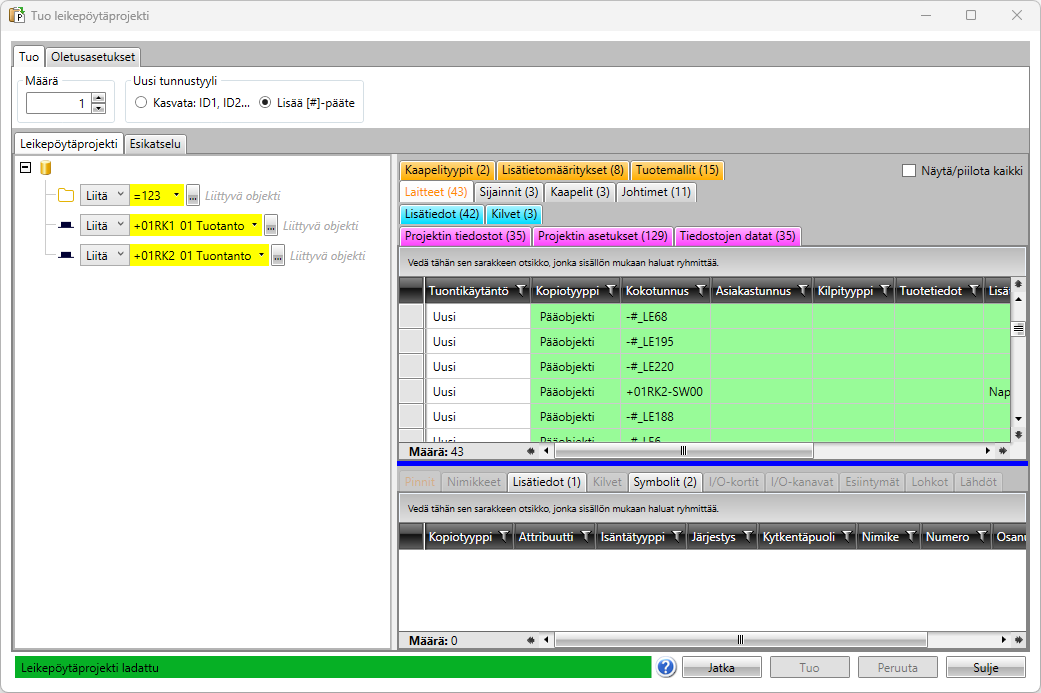The width and height of the screenshot is (1041, 693).
Task: Collapse the project tree root node
Action: click(26, 169)
